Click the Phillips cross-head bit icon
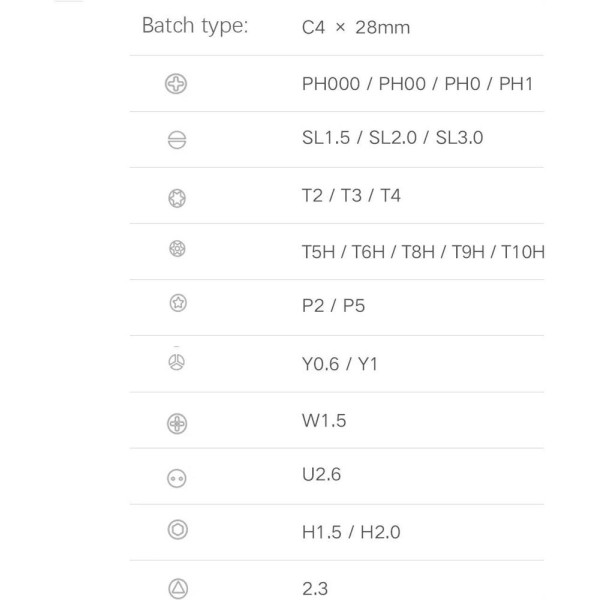The image size is (600, 600). click(x=176, y=84)
